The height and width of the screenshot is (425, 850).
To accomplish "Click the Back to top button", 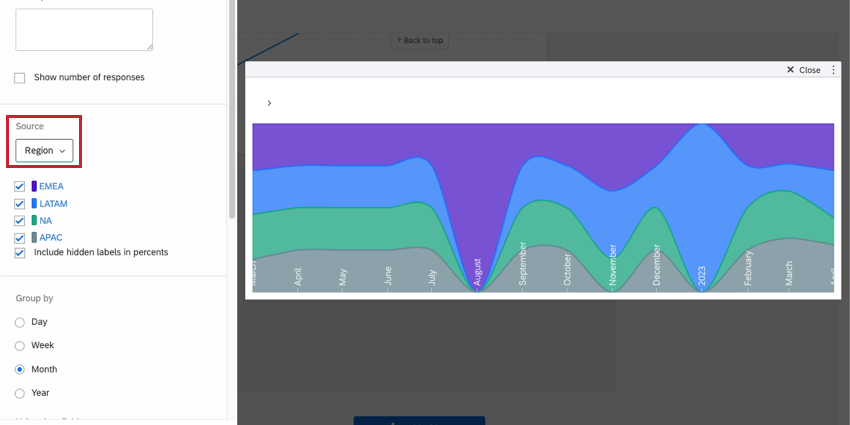I will point(420,40).
